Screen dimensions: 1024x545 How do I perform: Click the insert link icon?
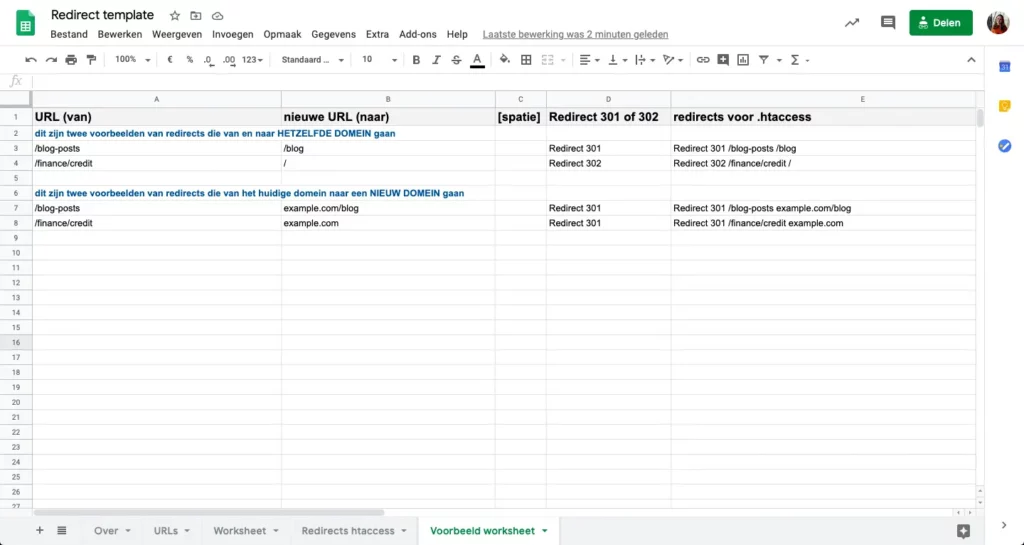pyautogui.click(x=703, y=60)
